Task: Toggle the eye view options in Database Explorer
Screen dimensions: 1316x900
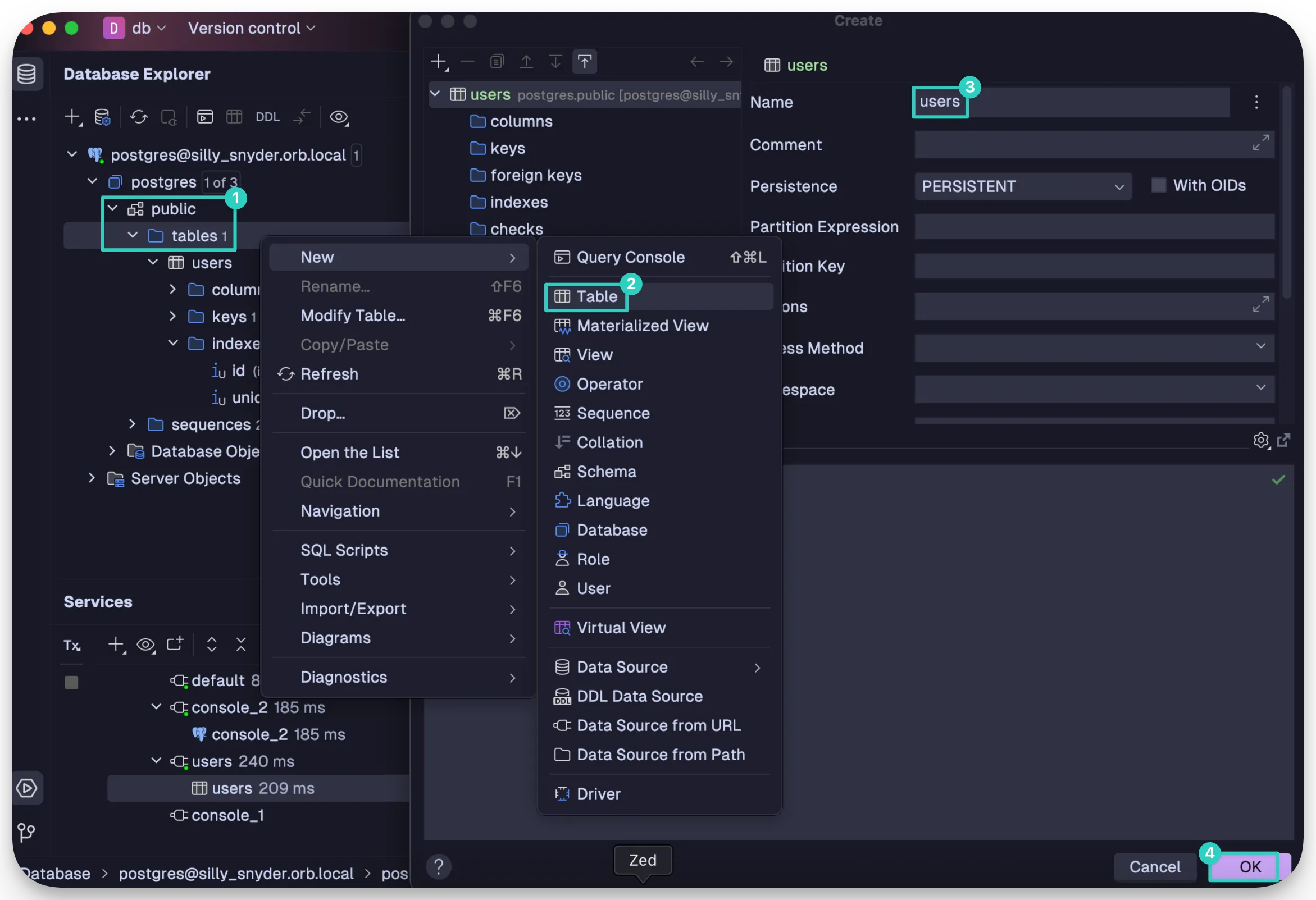Action: pos(339,117)
